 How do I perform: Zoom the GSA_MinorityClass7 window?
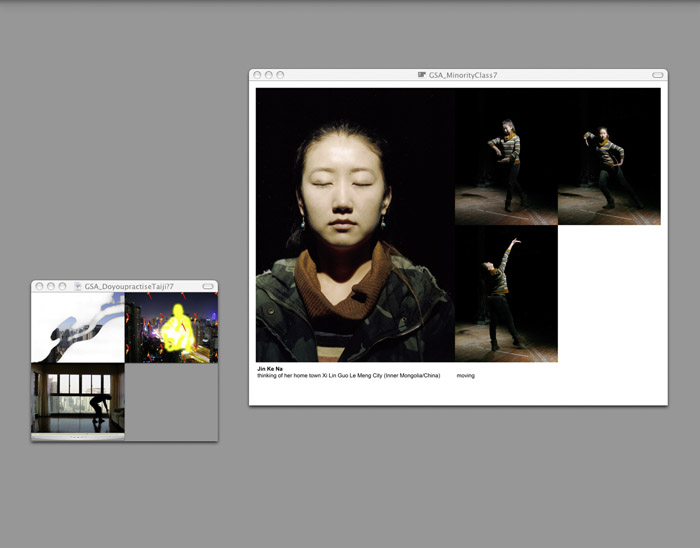tap(280, 75)
